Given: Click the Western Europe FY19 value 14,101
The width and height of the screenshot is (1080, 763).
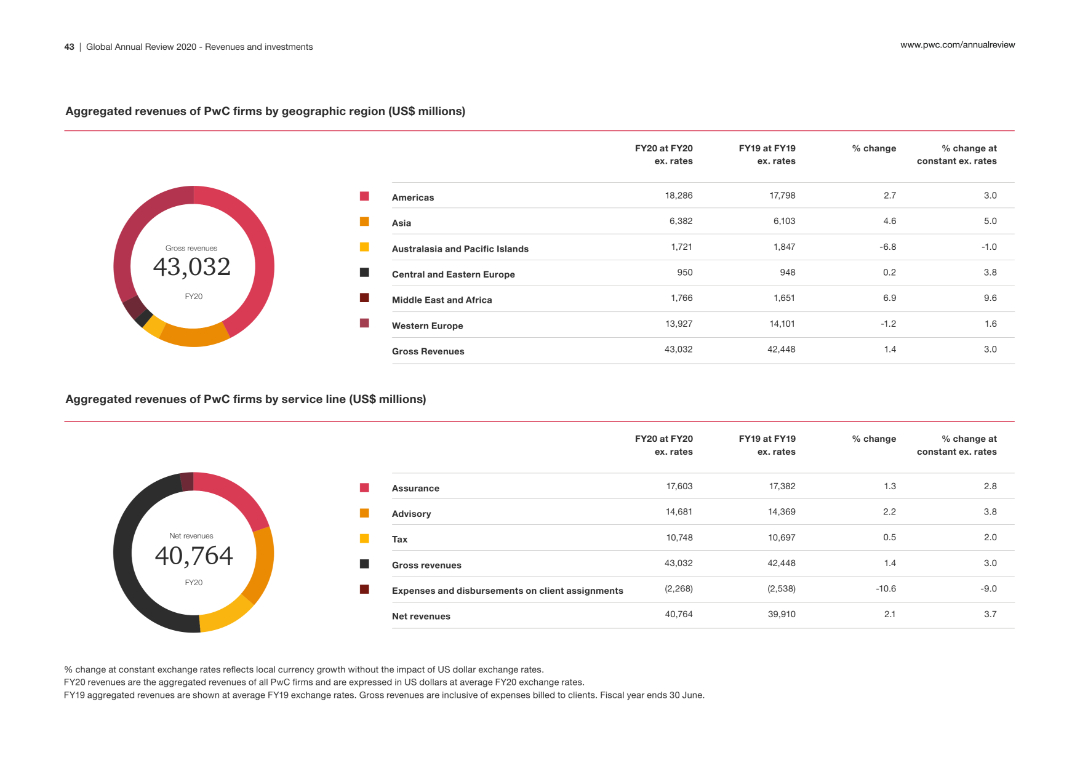Looking at the screenshot, I should tap(781, 324).
